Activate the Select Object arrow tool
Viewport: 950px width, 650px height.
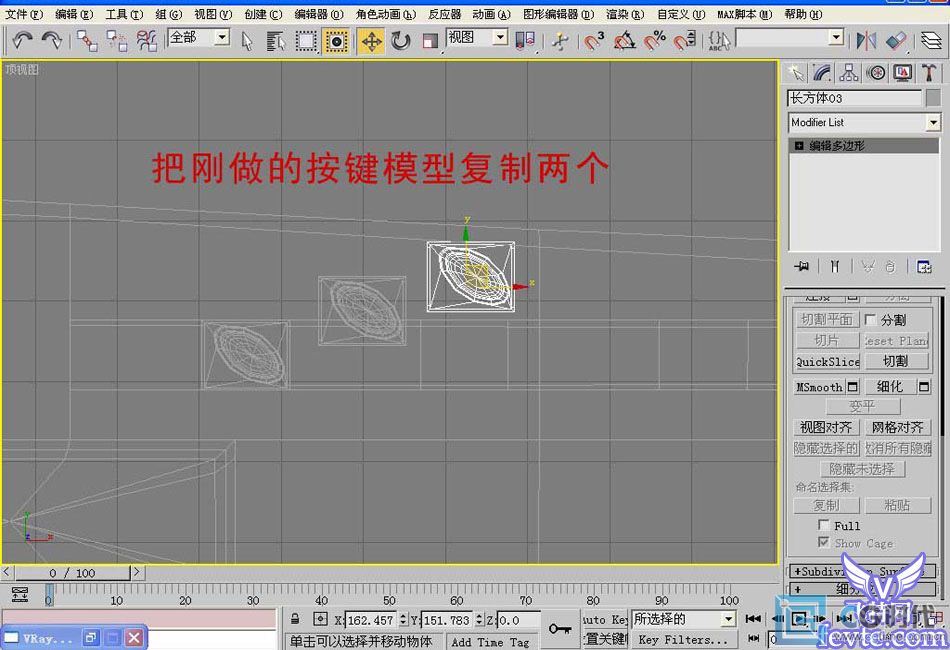[247, 41]
